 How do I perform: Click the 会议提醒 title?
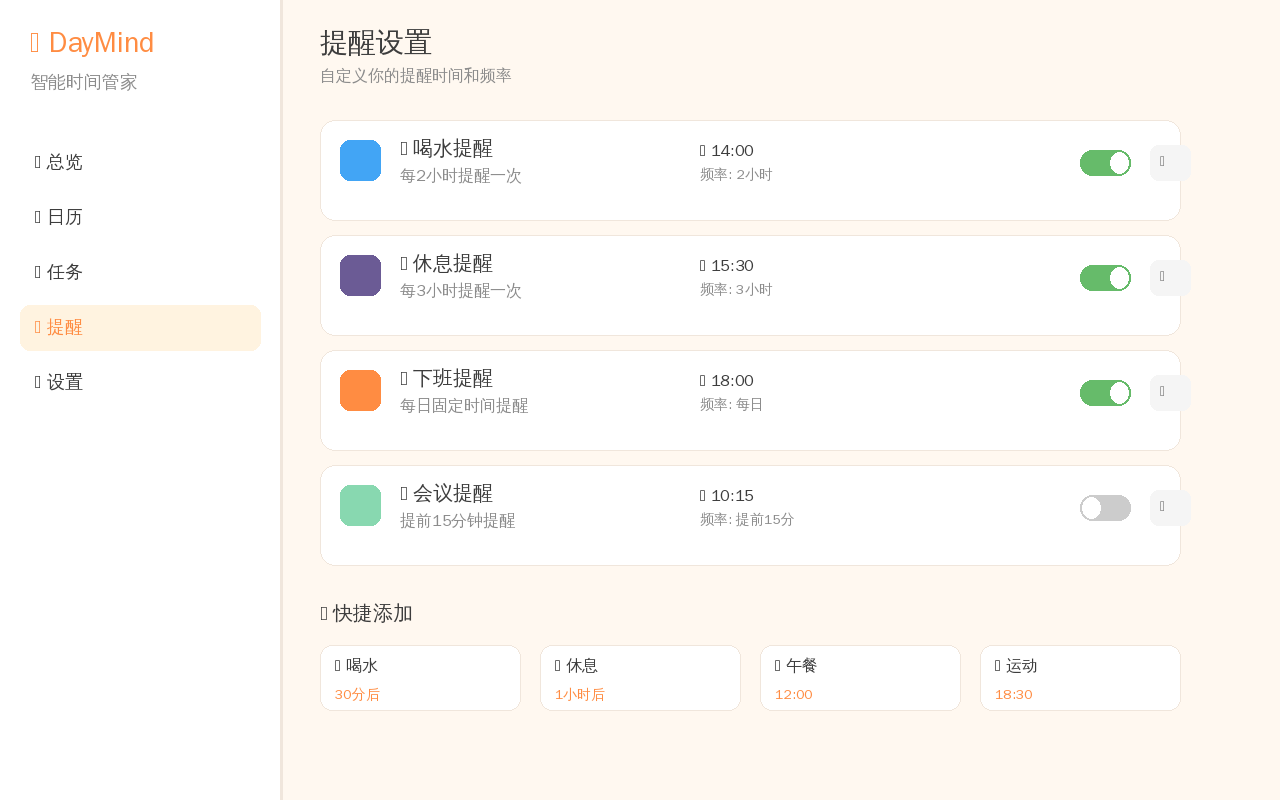pos(447,494)
